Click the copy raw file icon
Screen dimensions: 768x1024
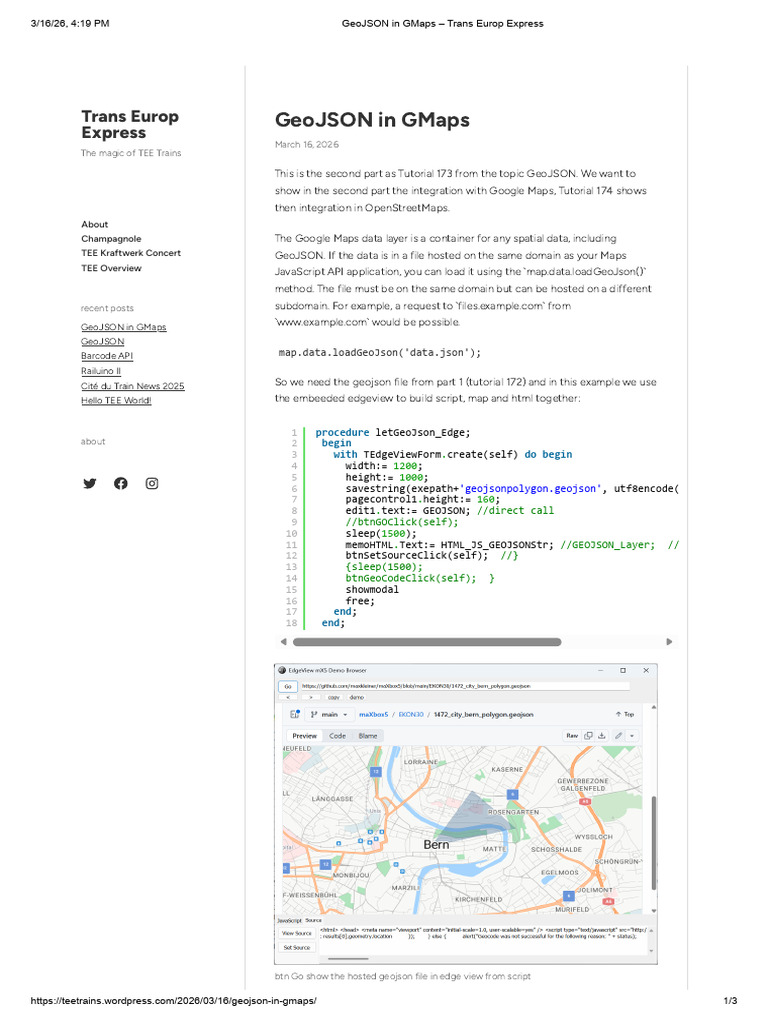click(x=588, y=736)
